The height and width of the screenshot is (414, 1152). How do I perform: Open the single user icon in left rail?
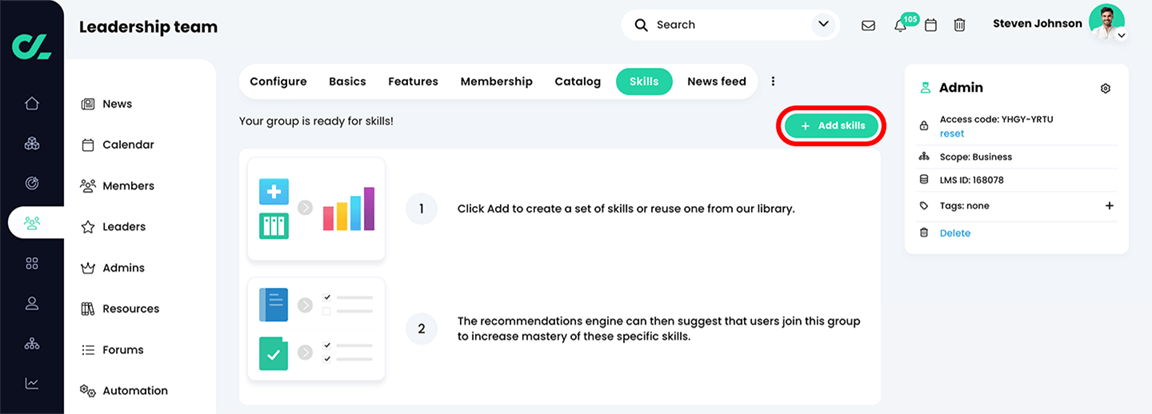32,302
